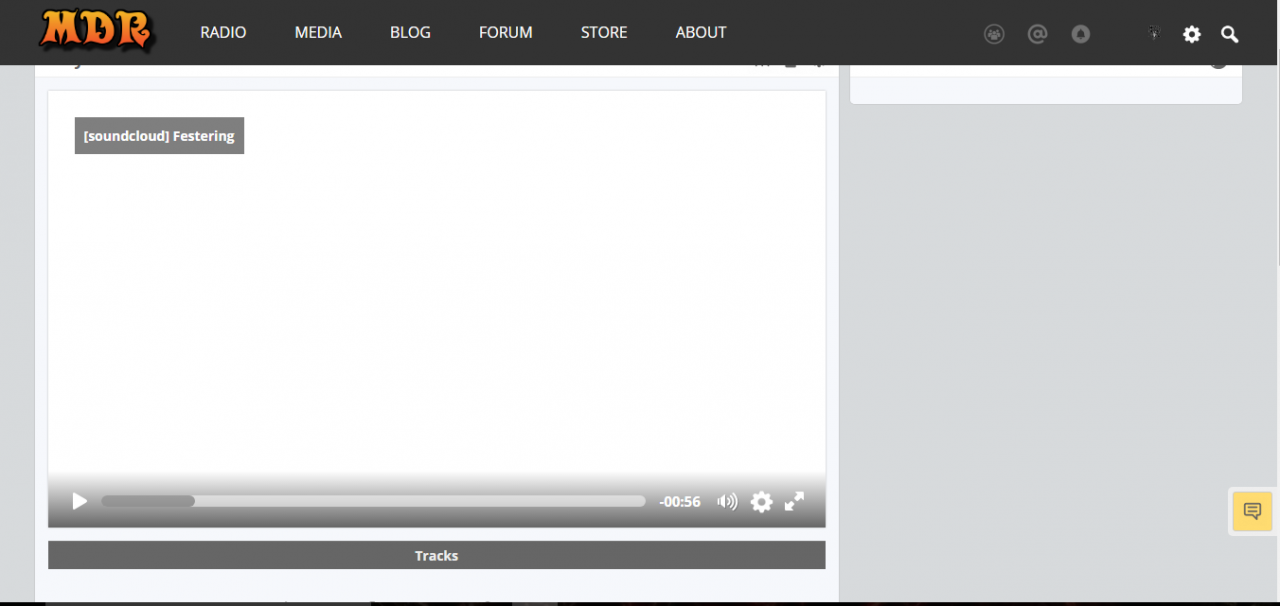Open the group members icon in header
This screenshot has width=1280, height=606.
[x=994, y=34]
